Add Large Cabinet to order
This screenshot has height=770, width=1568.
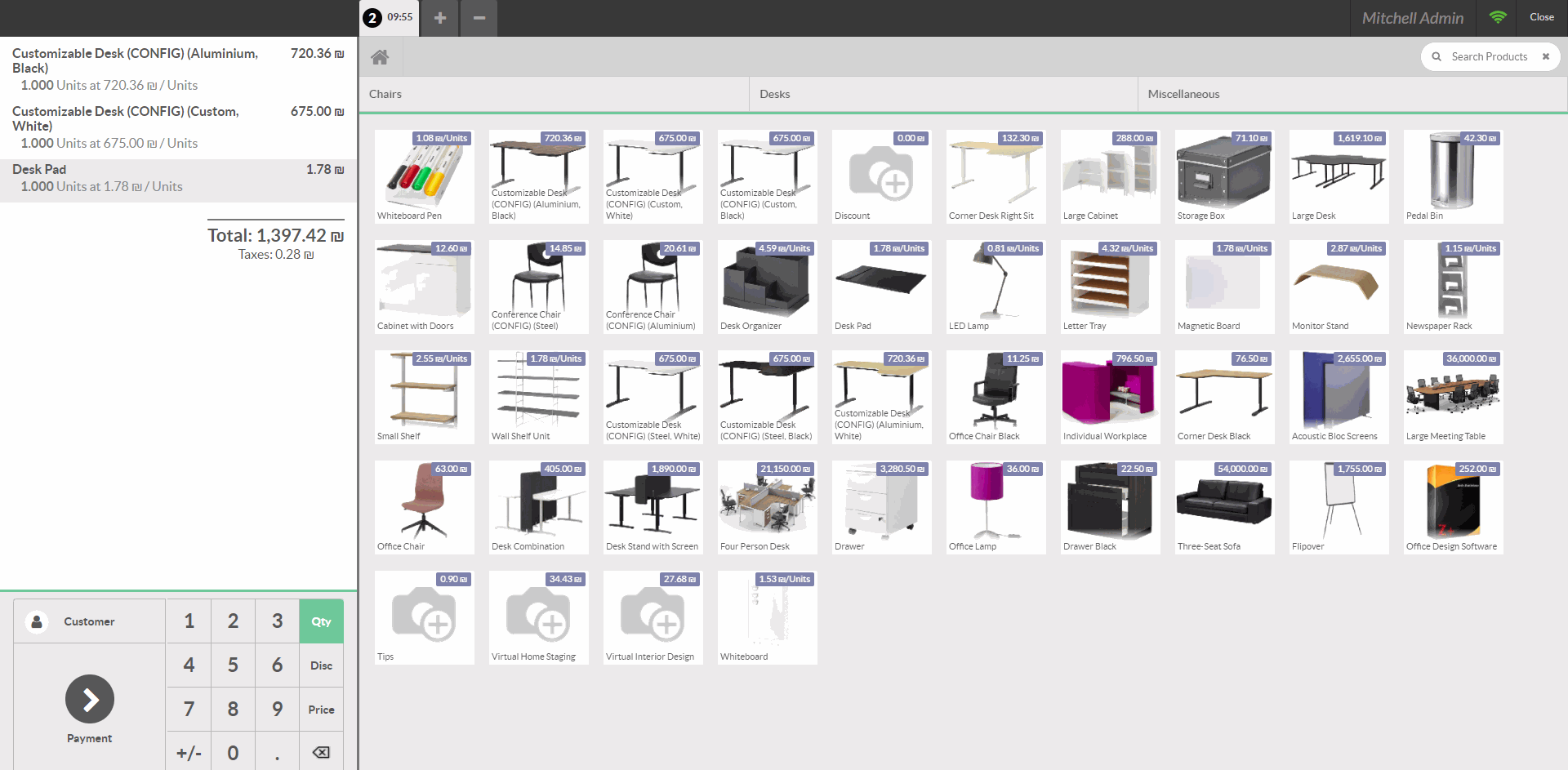point(1111,176)
